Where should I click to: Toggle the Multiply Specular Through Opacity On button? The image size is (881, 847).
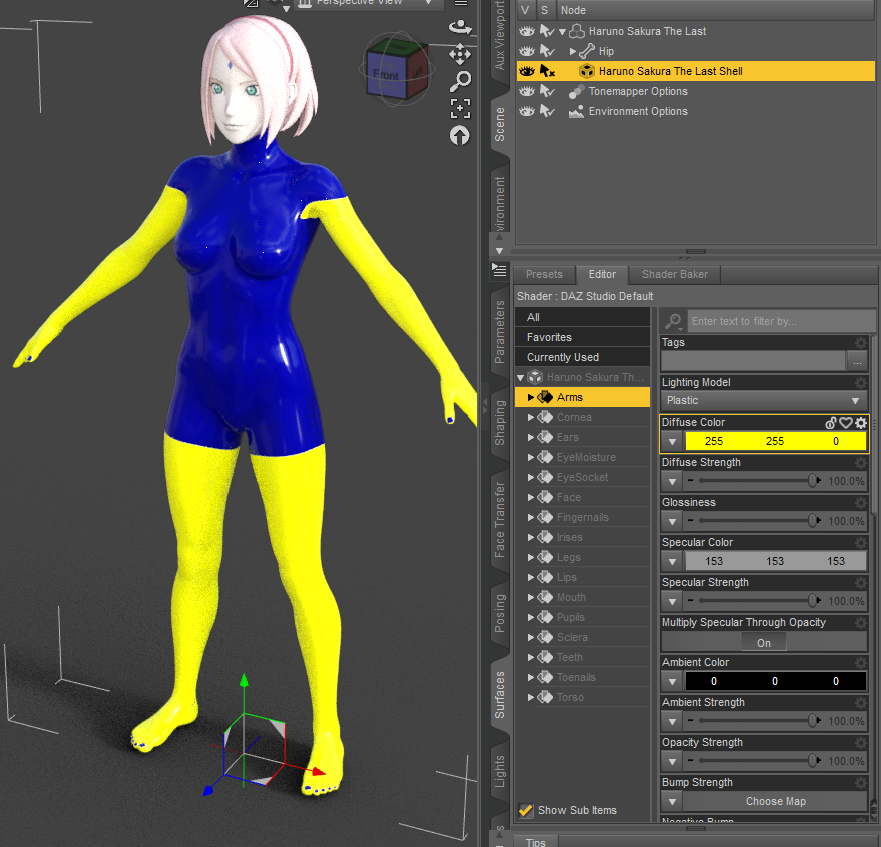(764, 643)
